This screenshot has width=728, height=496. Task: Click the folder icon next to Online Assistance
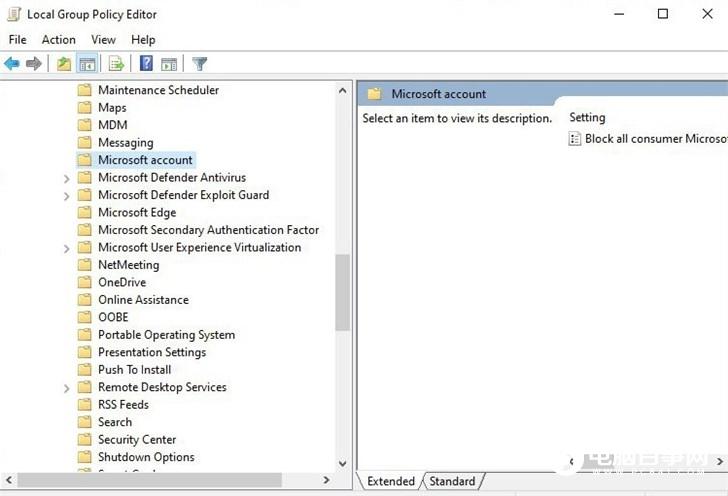click(x=84, y=300)
